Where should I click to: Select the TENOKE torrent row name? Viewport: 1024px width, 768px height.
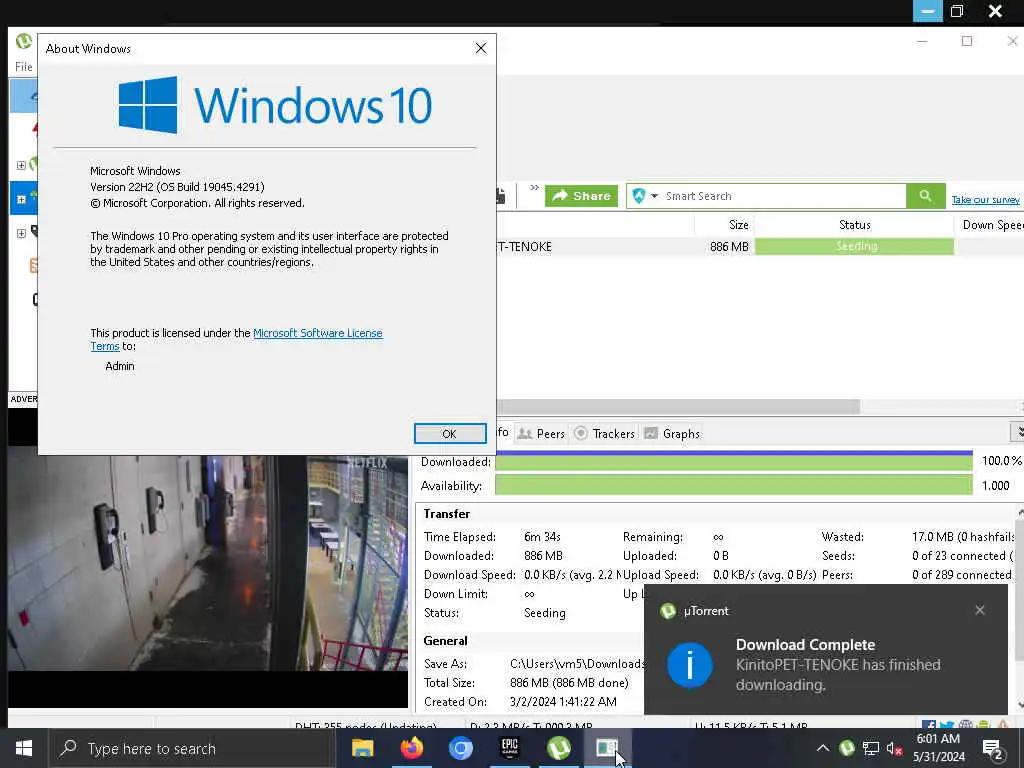524,247
